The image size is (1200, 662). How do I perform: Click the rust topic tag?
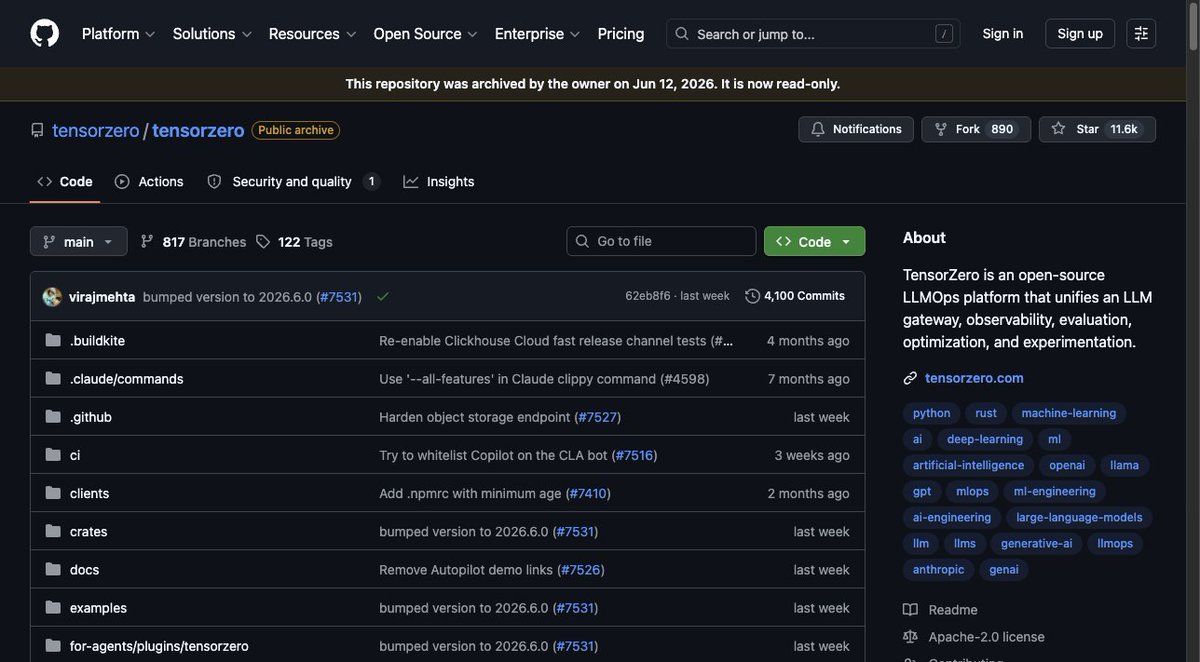point(986,413)
